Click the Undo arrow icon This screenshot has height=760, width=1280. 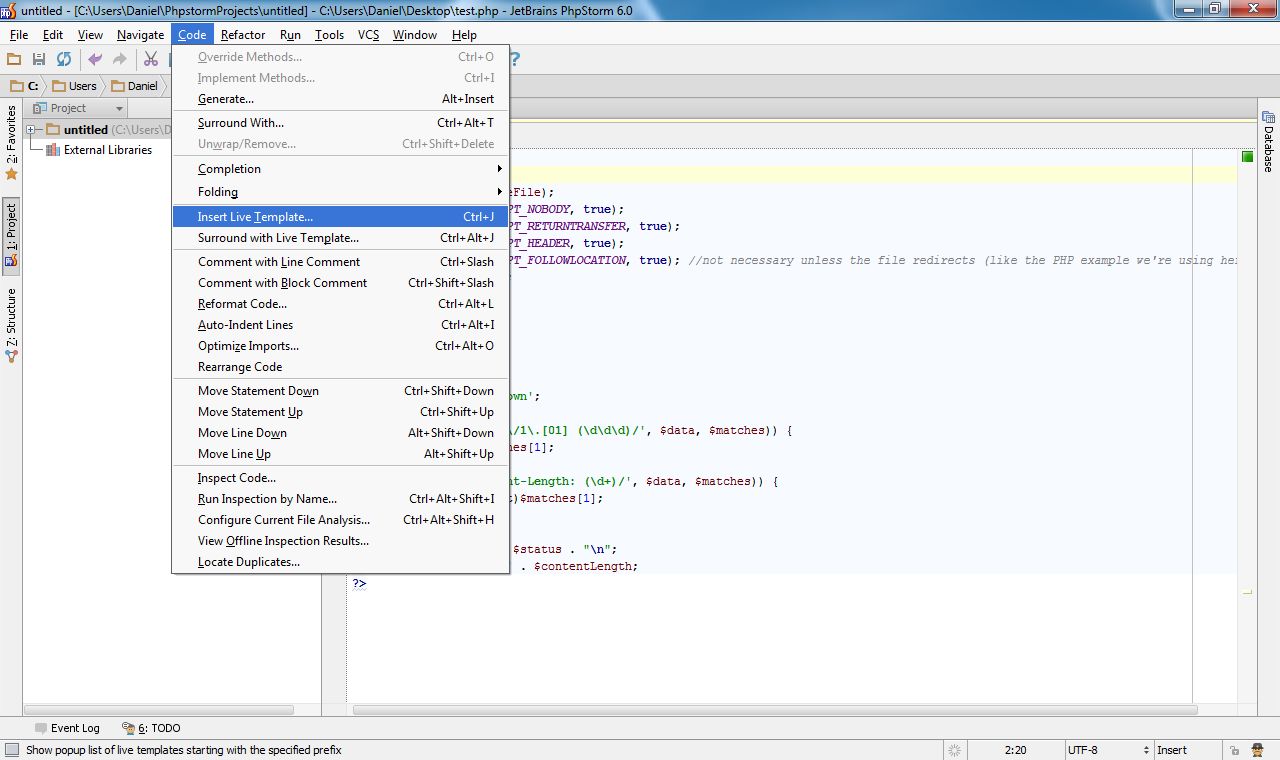pos(95,60)
